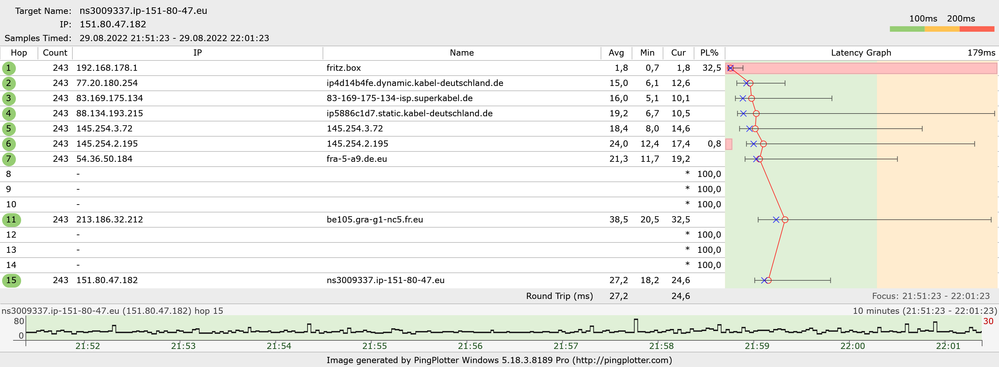
Task: Click the Round Trip (ms) label
Action: [x=559, y=296]
